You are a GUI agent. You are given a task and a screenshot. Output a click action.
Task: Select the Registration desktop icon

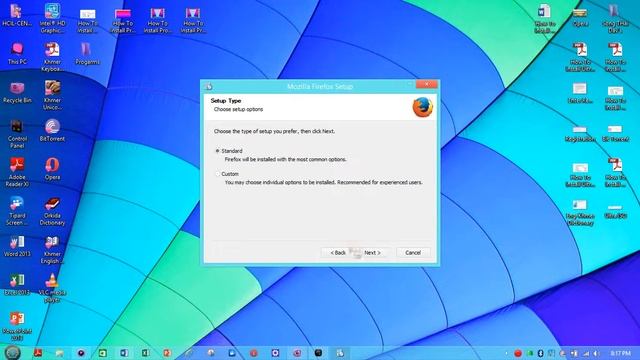[580, 134]
